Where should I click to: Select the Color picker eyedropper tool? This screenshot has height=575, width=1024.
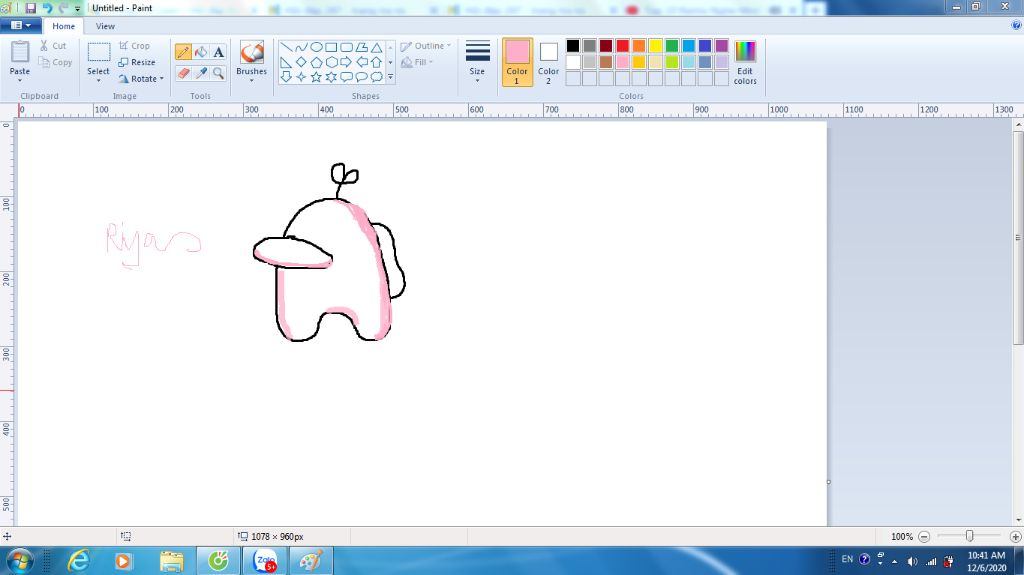click(x=201, y=73)
